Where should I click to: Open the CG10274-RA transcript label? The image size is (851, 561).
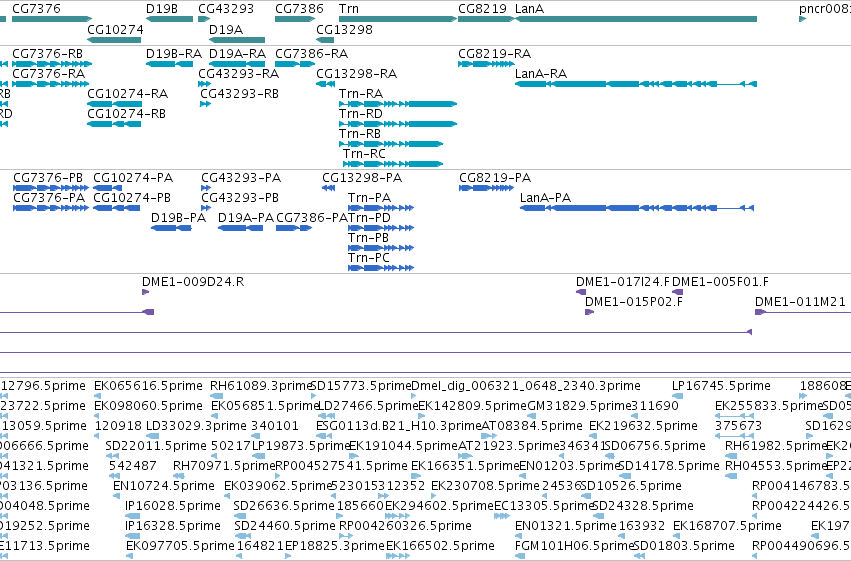click(x=128, y=94)
